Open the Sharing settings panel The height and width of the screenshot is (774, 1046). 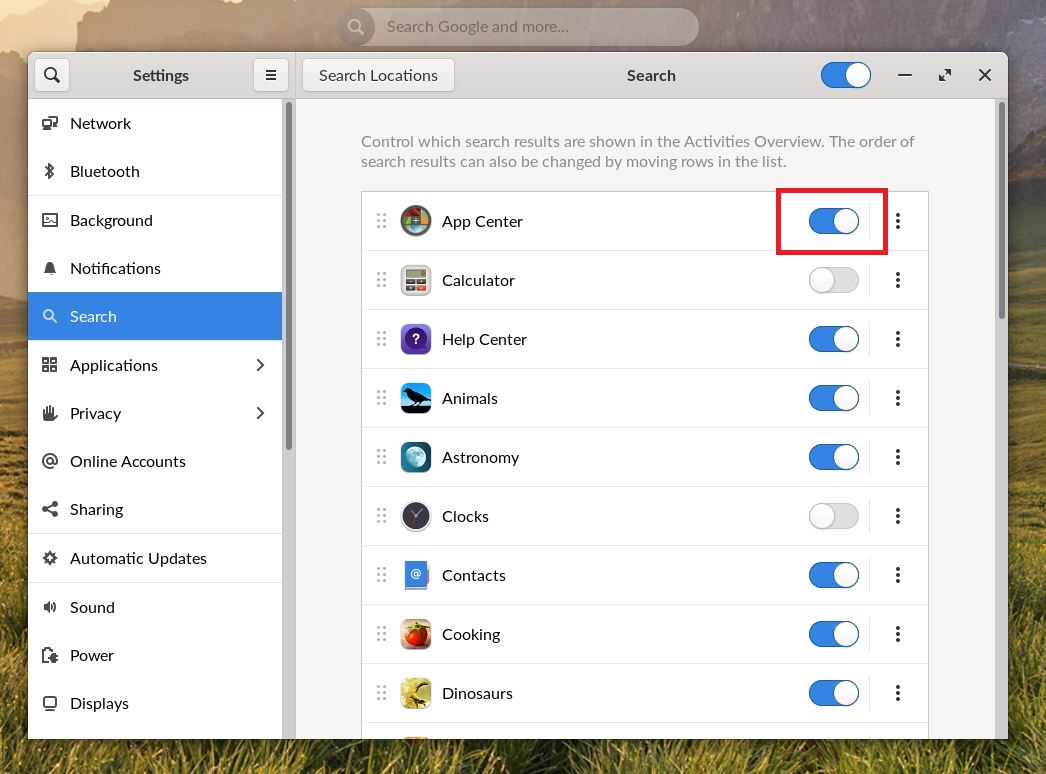click(155, 509)
